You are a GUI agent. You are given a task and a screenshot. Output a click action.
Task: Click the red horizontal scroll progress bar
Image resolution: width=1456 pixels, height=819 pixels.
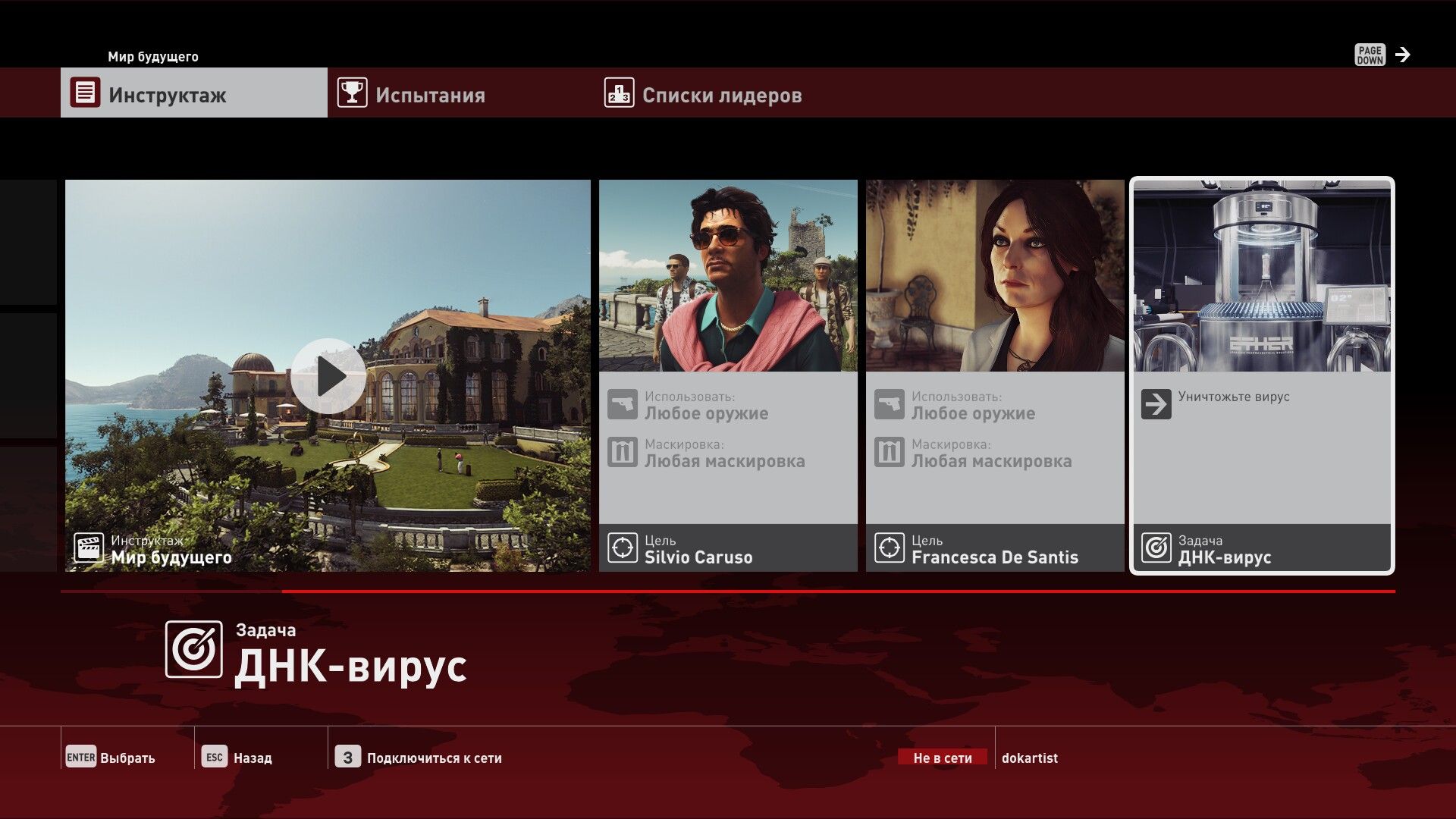(837, 591)
